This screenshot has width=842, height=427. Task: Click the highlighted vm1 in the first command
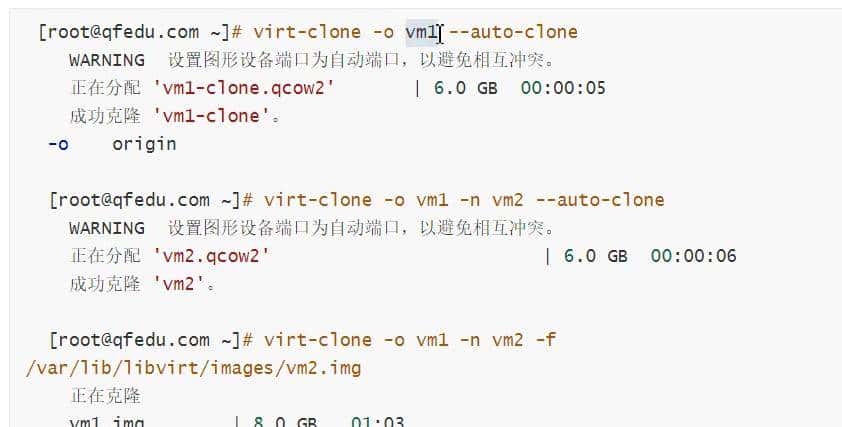tap(421, 32)
